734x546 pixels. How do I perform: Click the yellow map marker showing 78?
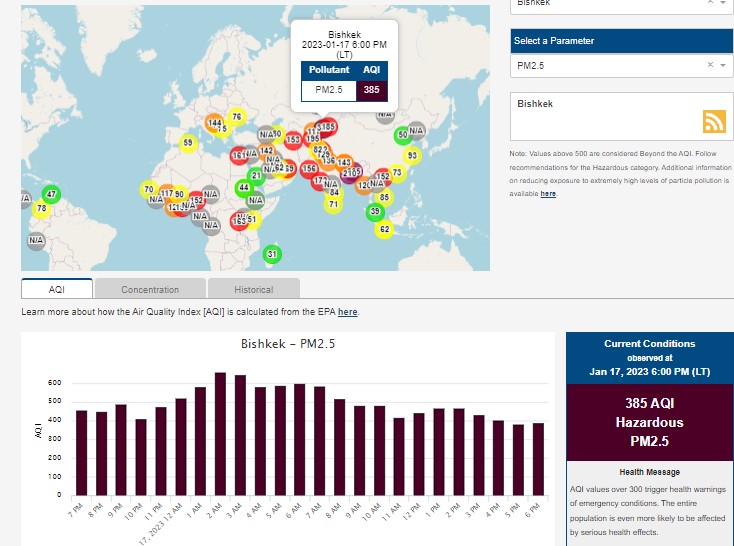click(x=41, y=209)
